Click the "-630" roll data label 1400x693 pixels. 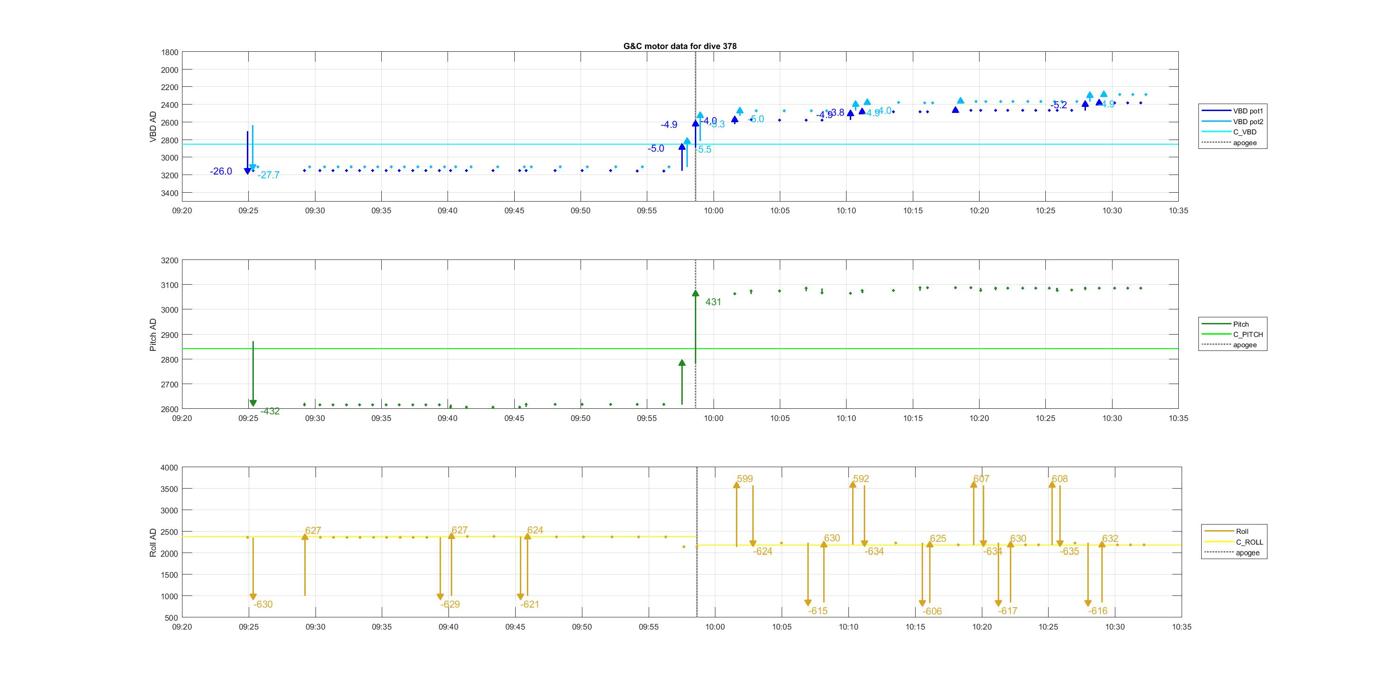click(263, 604)
